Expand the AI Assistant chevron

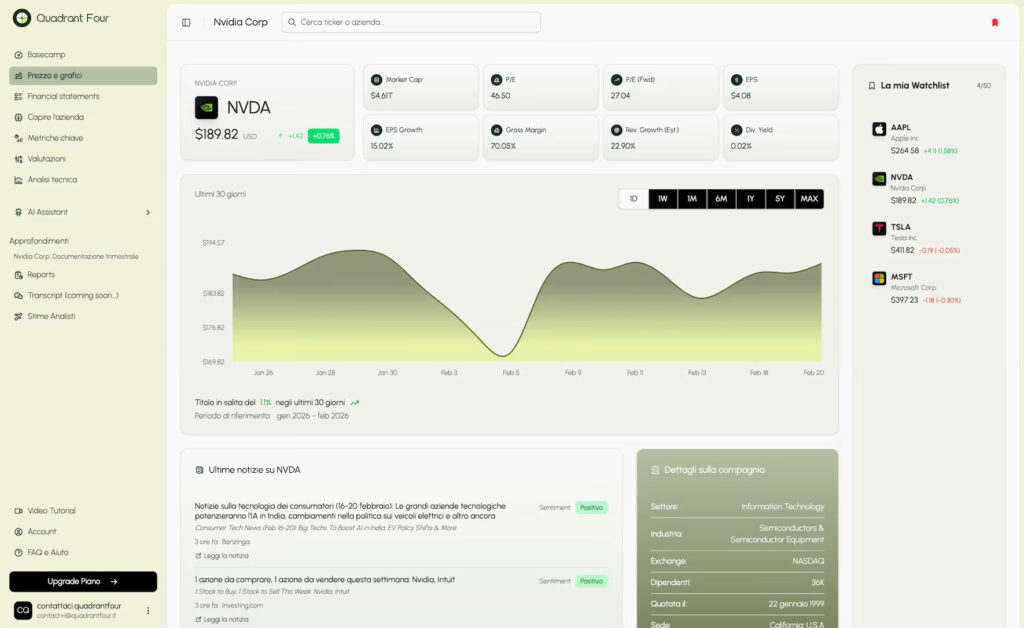pos(148,212)
